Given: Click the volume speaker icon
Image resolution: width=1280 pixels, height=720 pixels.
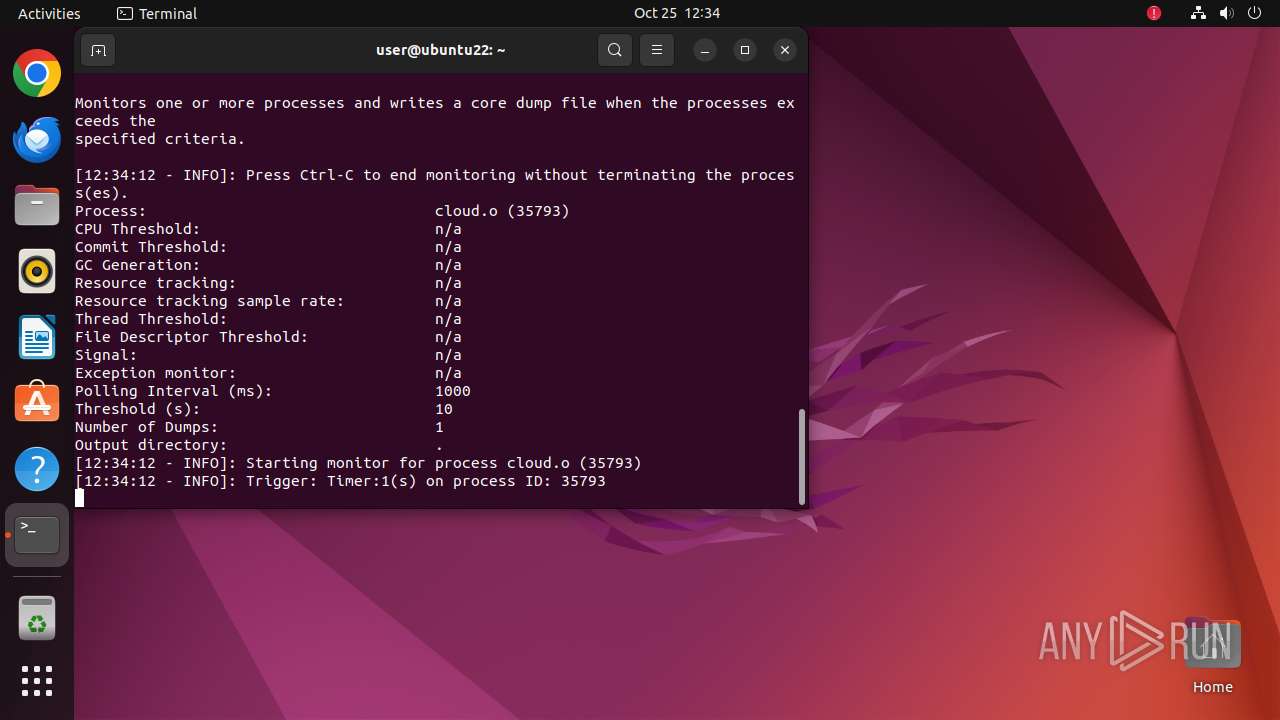Looking at the screenshot, I should tap(1226, 13).
